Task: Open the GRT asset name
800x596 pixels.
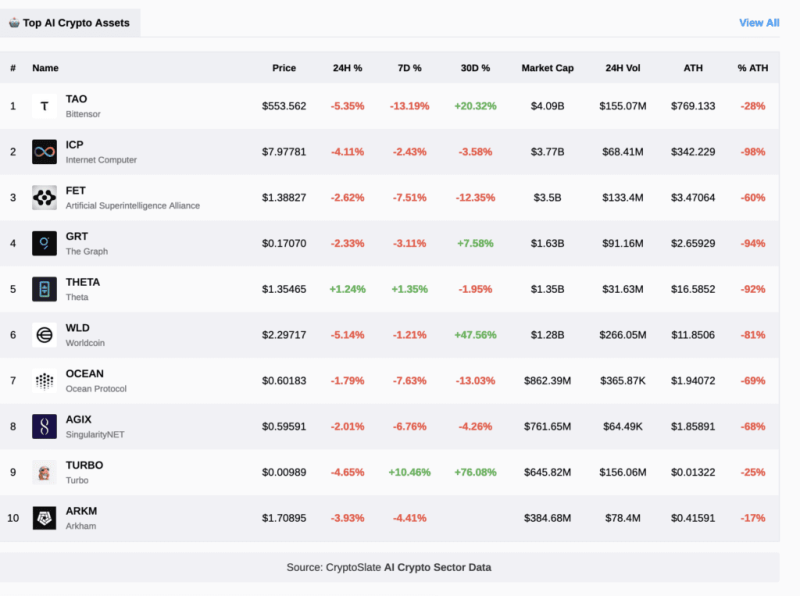Action: pos(77,236)
